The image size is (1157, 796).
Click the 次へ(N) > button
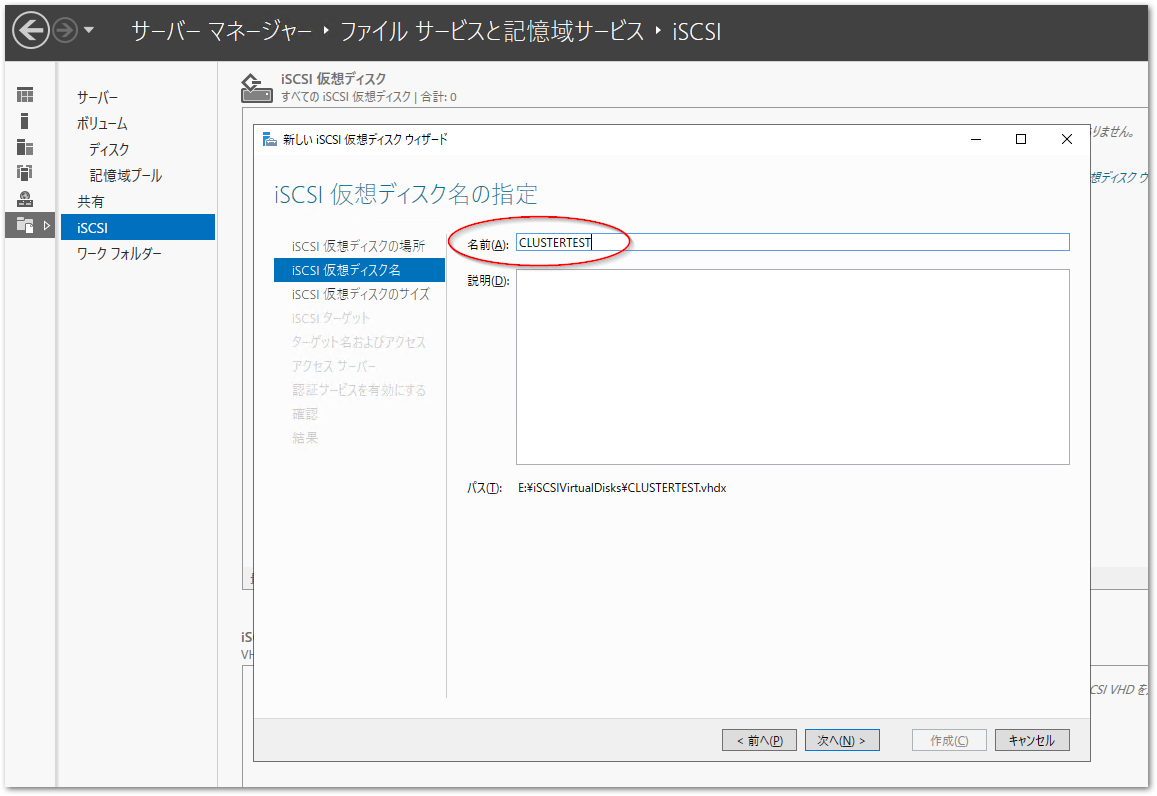coord(842,740)
